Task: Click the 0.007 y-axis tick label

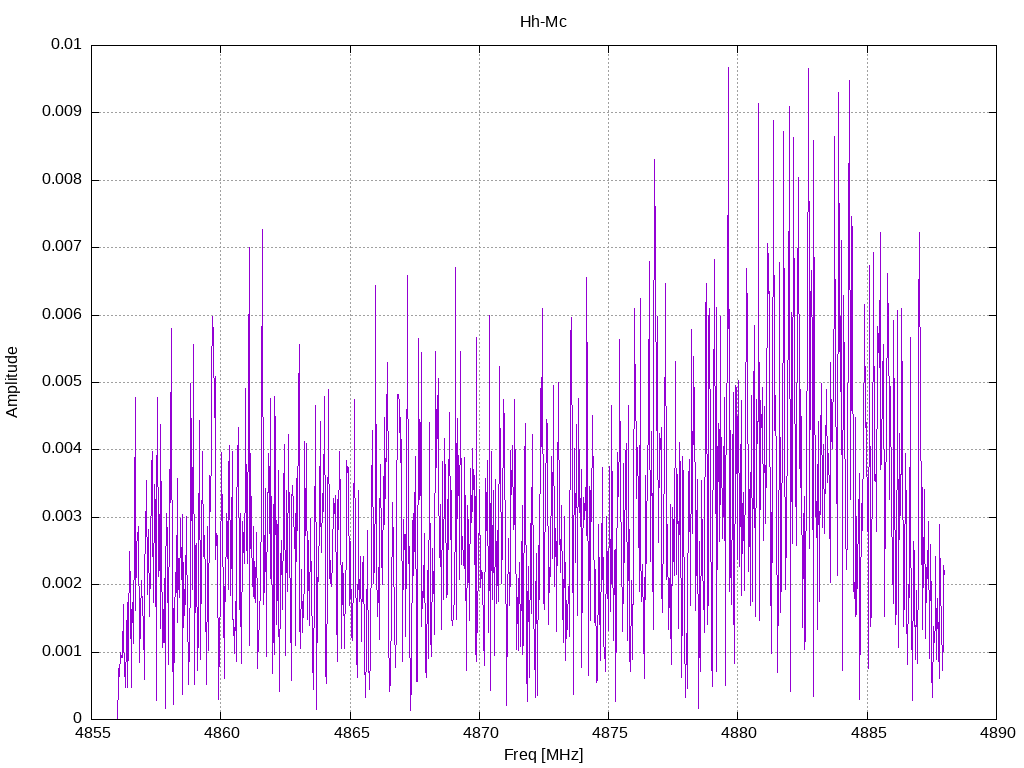Action: 61,246
